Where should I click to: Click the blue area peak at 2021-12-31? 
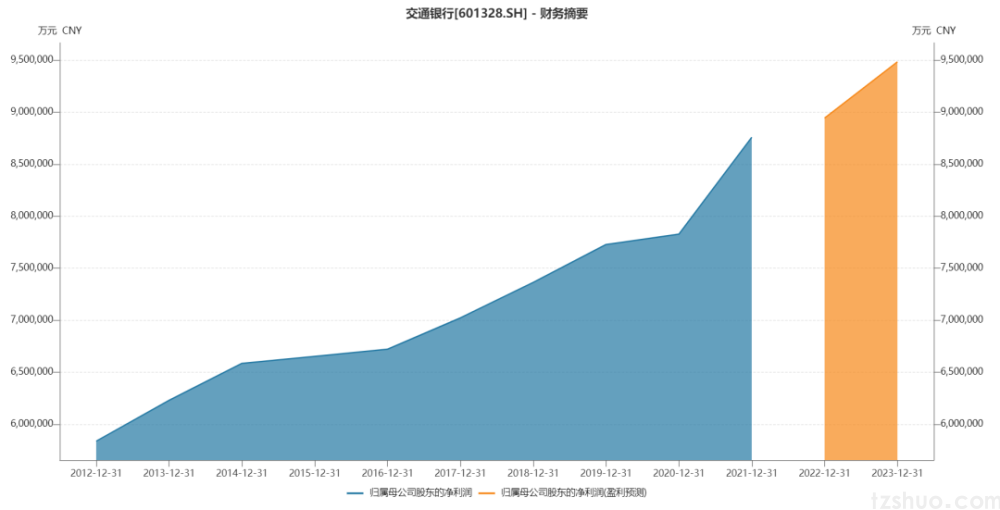point(751,137)
